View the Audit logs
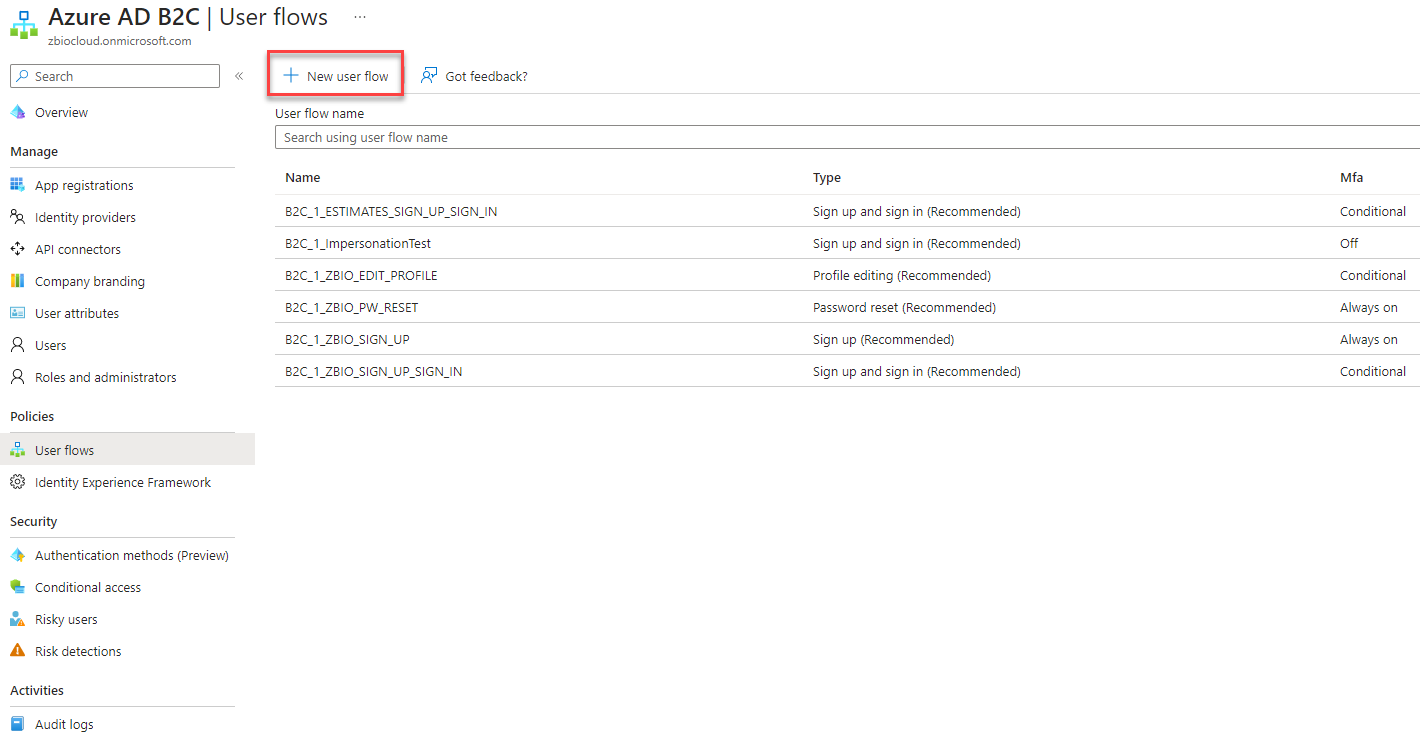The height and width of the screenshot is (737, 1420). click(x=64, y=723)
